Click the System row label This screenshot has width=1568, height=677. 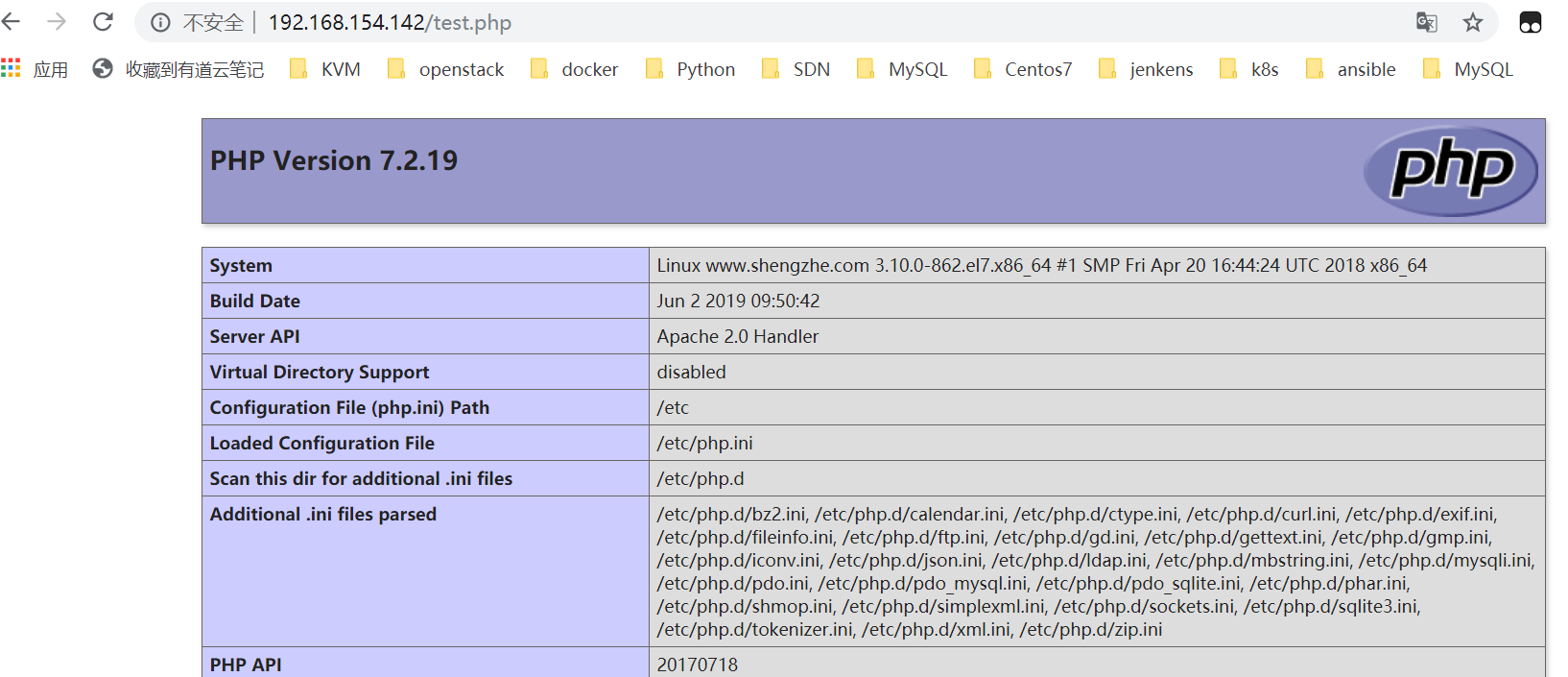pos(241,265)
